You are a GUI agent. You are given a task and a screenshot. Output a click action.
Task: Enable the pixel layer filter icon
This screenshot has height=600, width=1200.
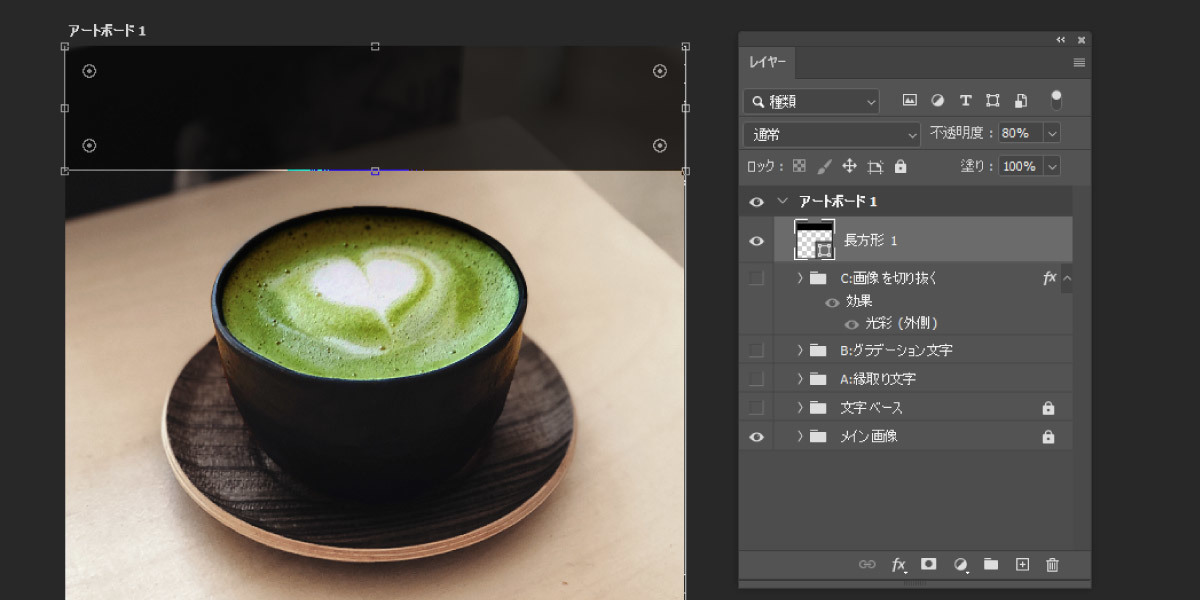[x=910, y=100]
